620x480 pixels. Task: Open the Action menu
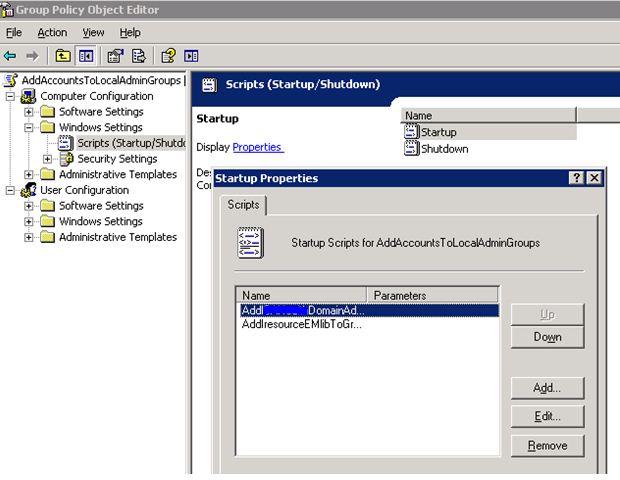coord(52,33)
